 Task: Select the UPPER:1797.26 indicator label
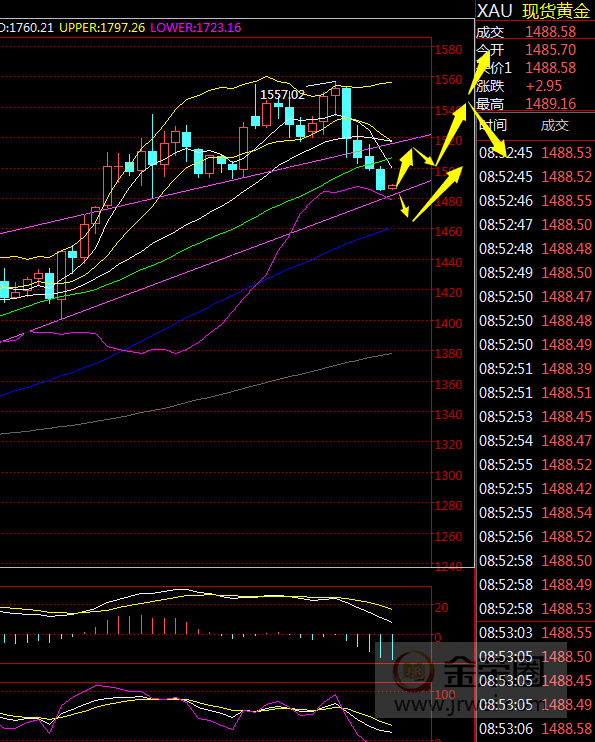(x=102, y=27)
